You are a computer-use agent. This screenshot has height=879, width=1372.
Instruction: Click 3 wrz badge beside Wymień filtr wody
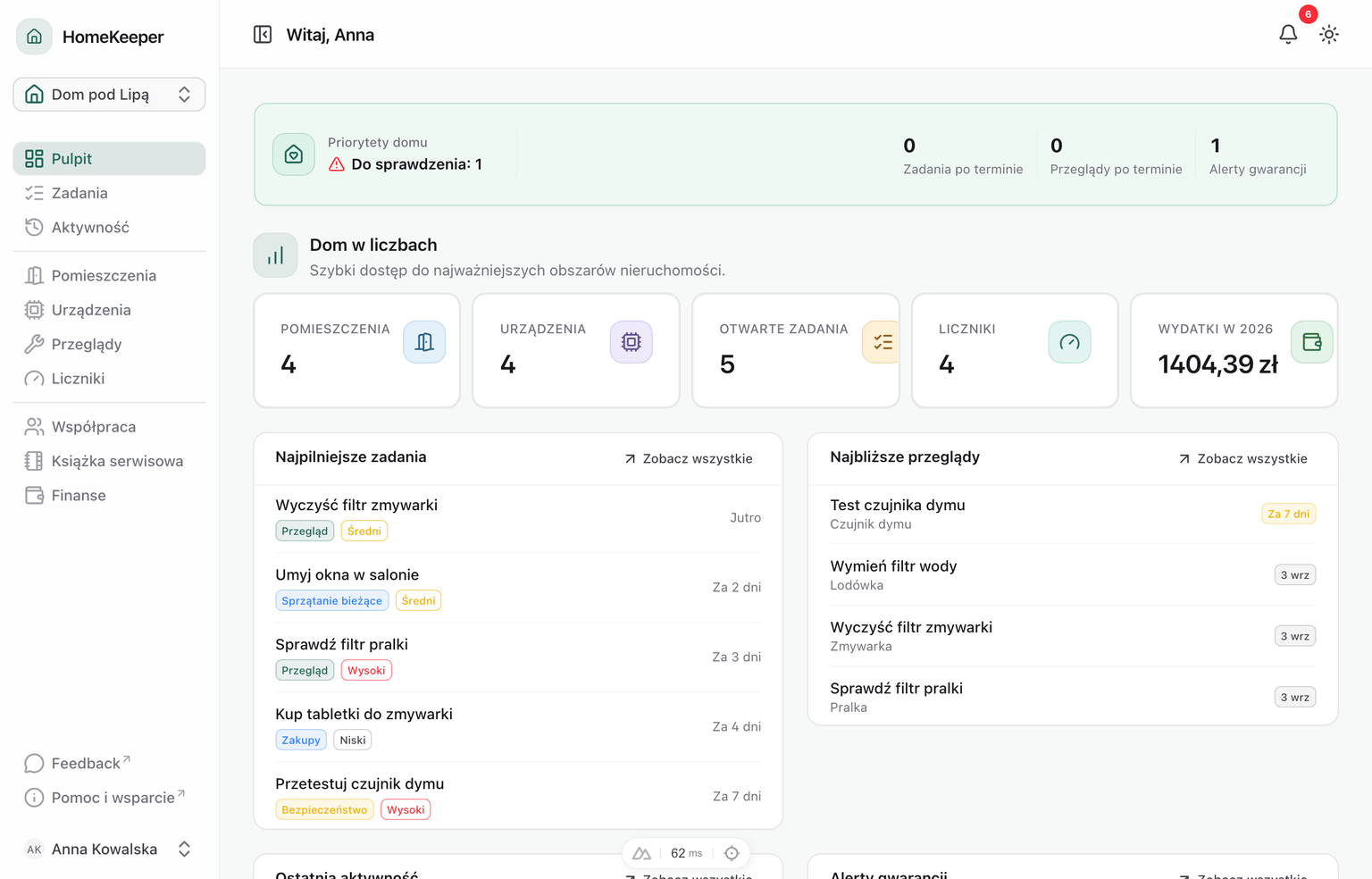(1295, 575)
